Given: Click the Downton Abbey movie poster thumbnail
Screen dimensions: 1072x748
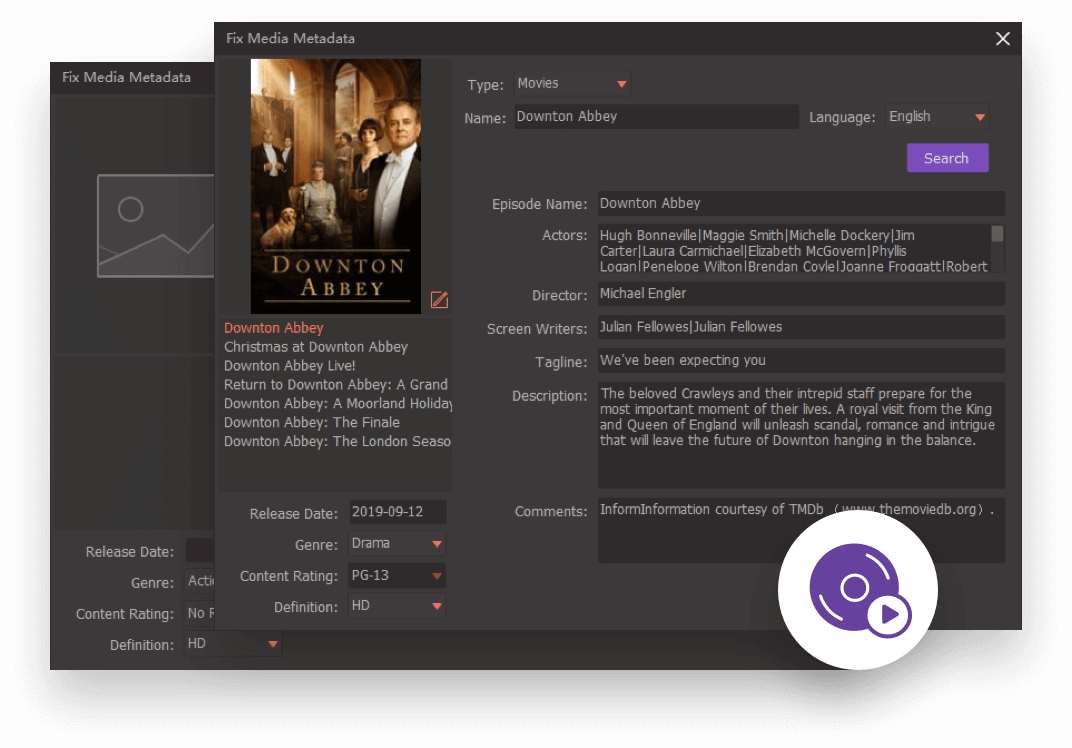Looking at the screenshot, I should (336, 186).
